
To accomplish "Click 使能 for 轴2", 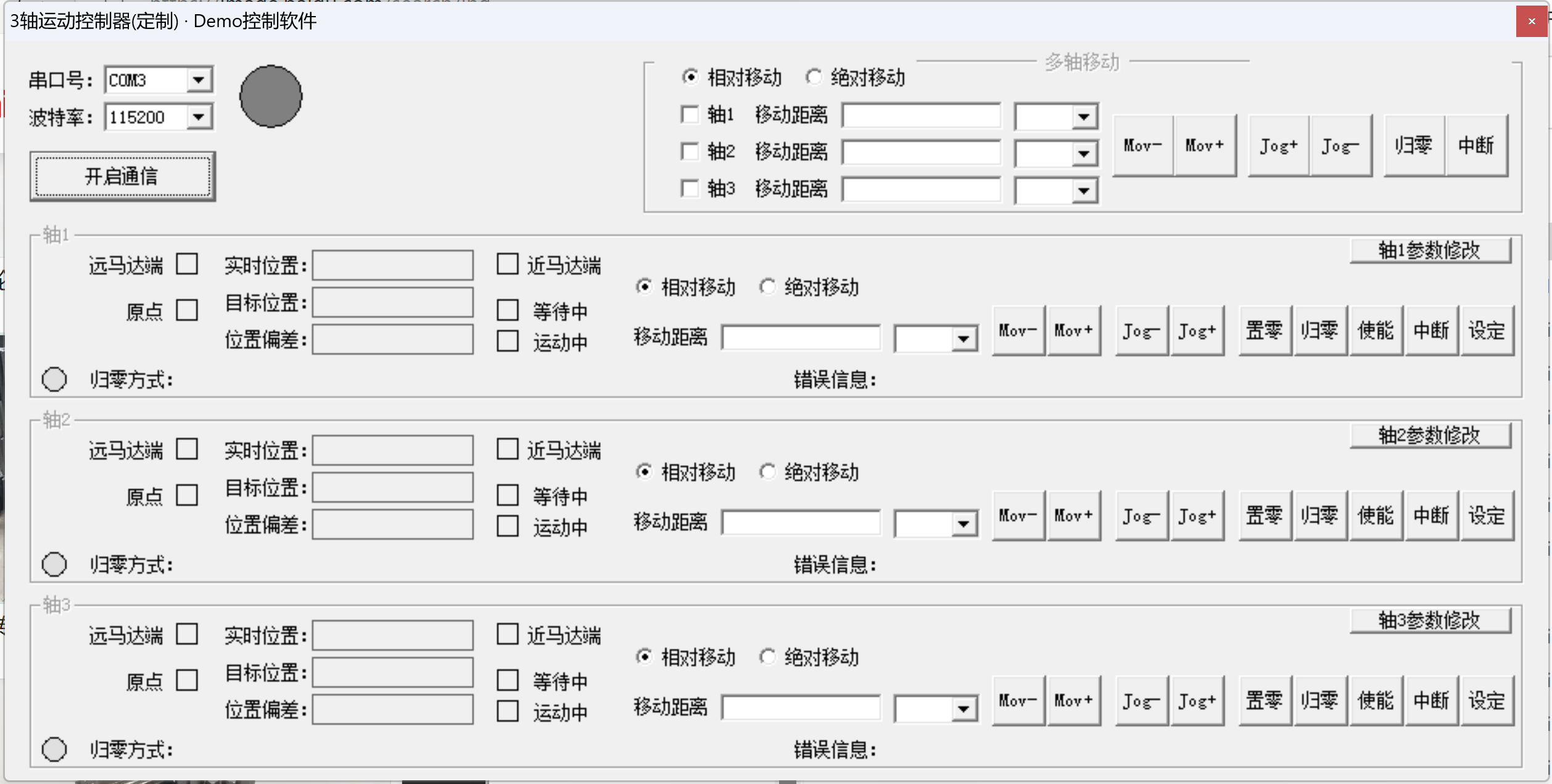I will (1376, 516).
